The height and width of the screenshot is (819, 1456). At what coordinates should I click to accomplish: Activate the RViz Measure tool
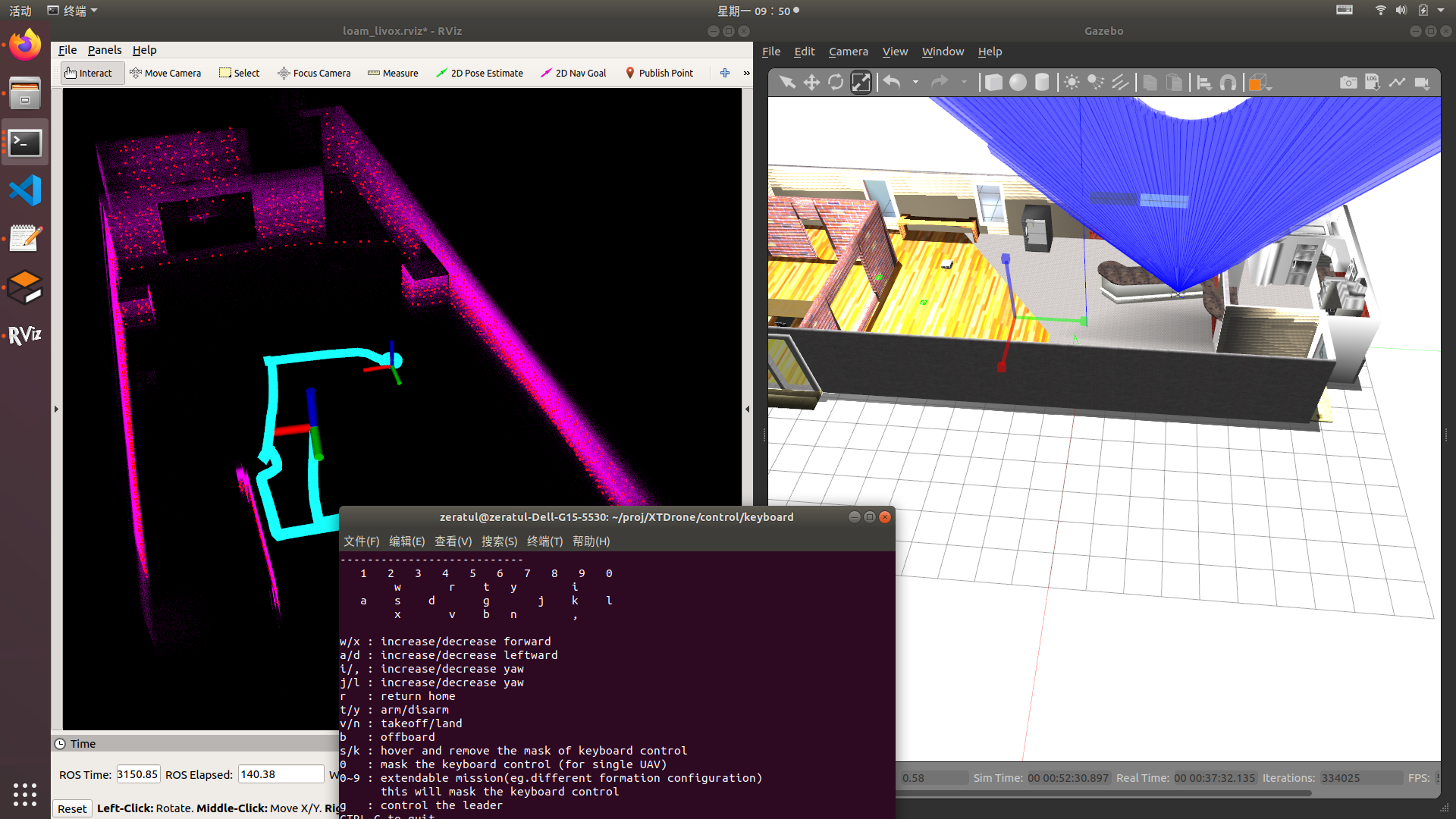tap(393, 73)
